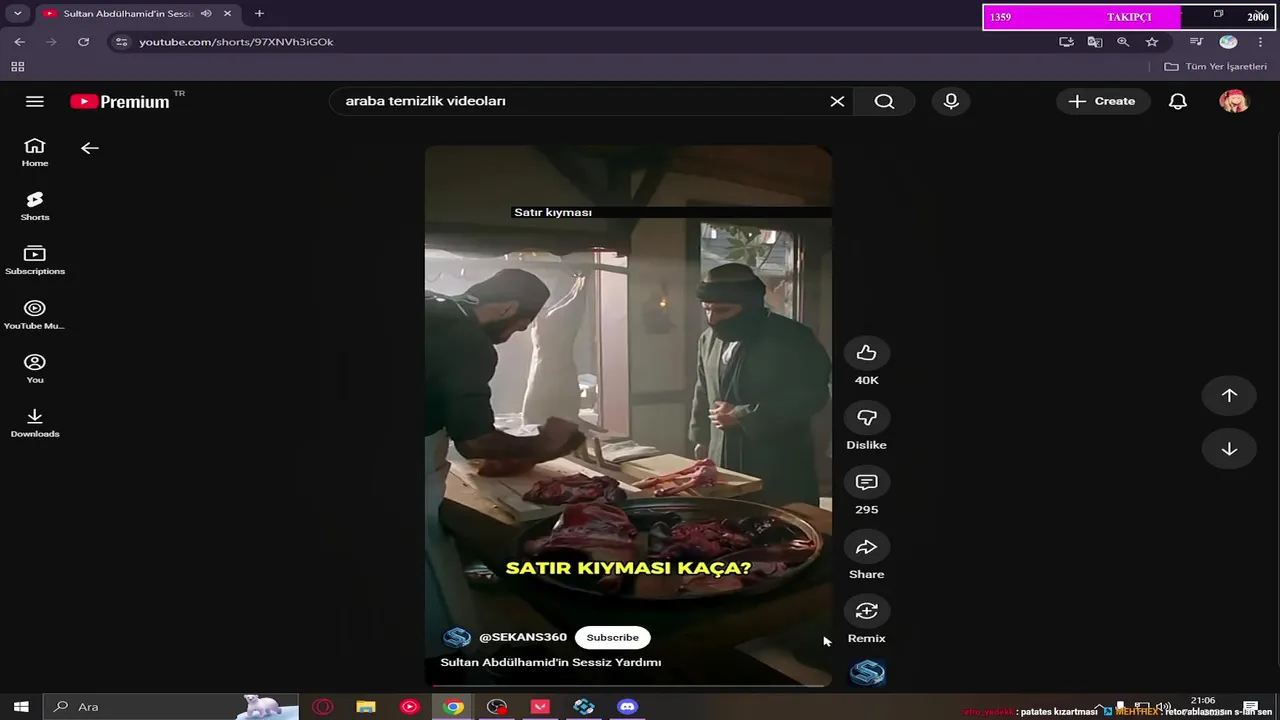Go to the previous Short
This screenshot has width=1280, height=720.
(1229, 395)
